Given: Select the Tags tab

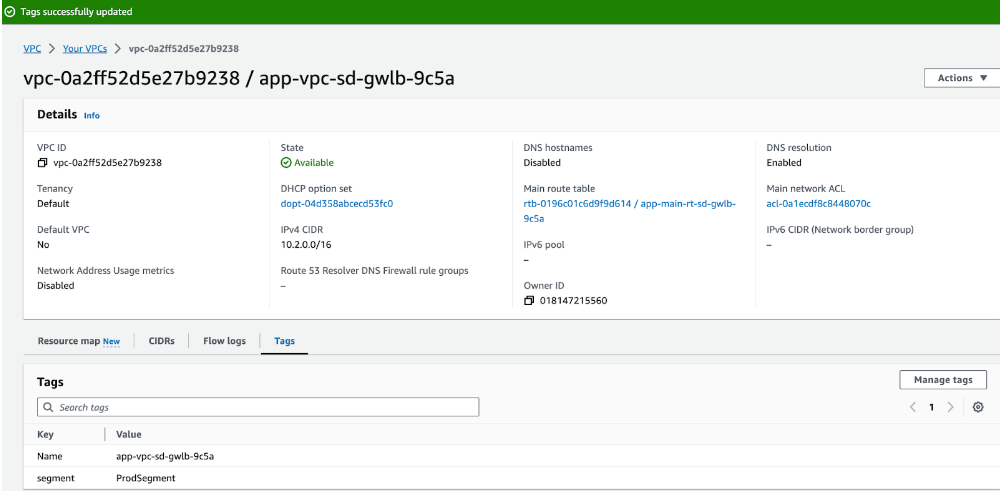Looking at the screenshot, I should pos(284,341).
